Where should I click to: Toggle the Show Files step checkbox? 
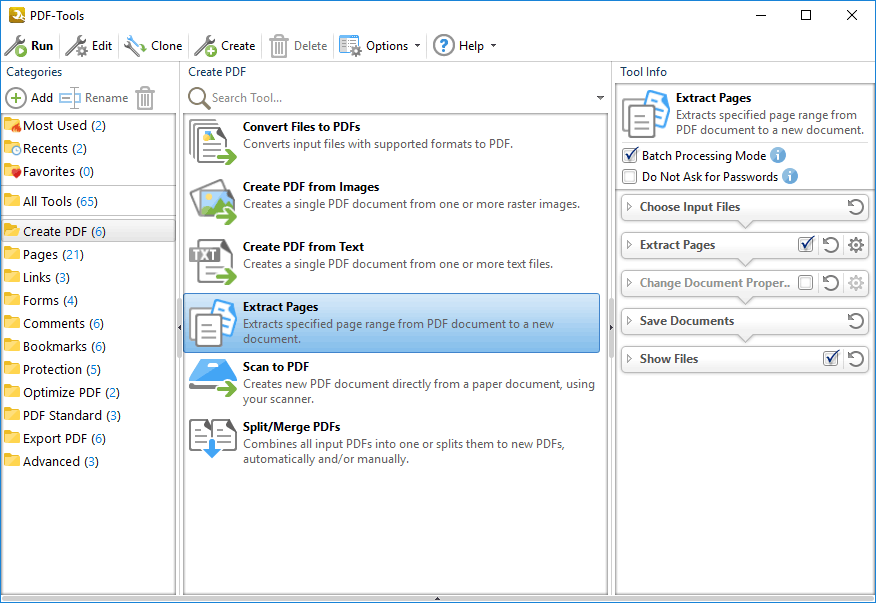831,358
